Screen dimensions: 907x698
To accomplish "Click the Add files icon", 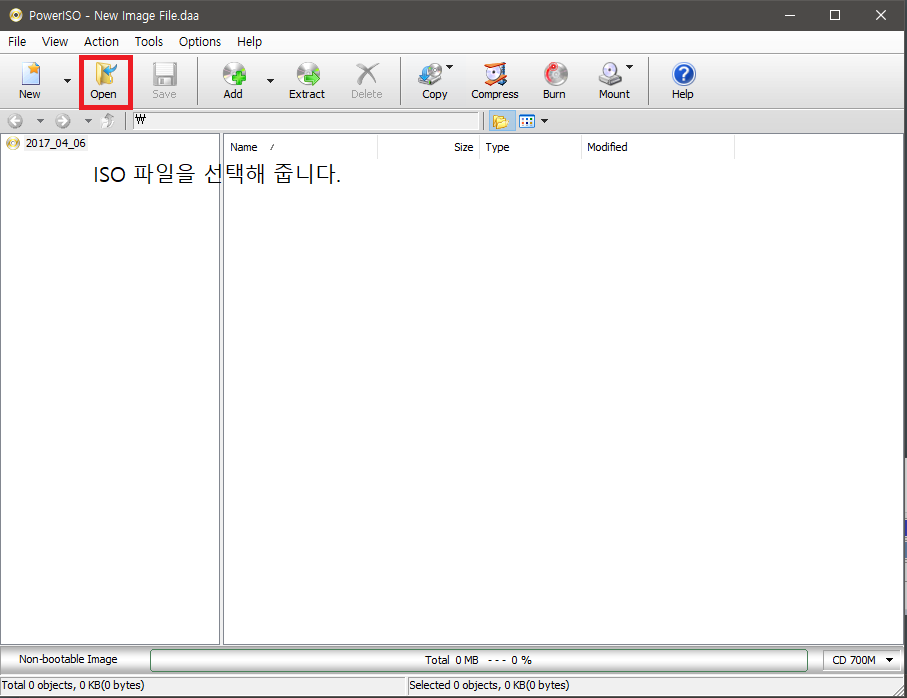I will [x=233, y=81].
